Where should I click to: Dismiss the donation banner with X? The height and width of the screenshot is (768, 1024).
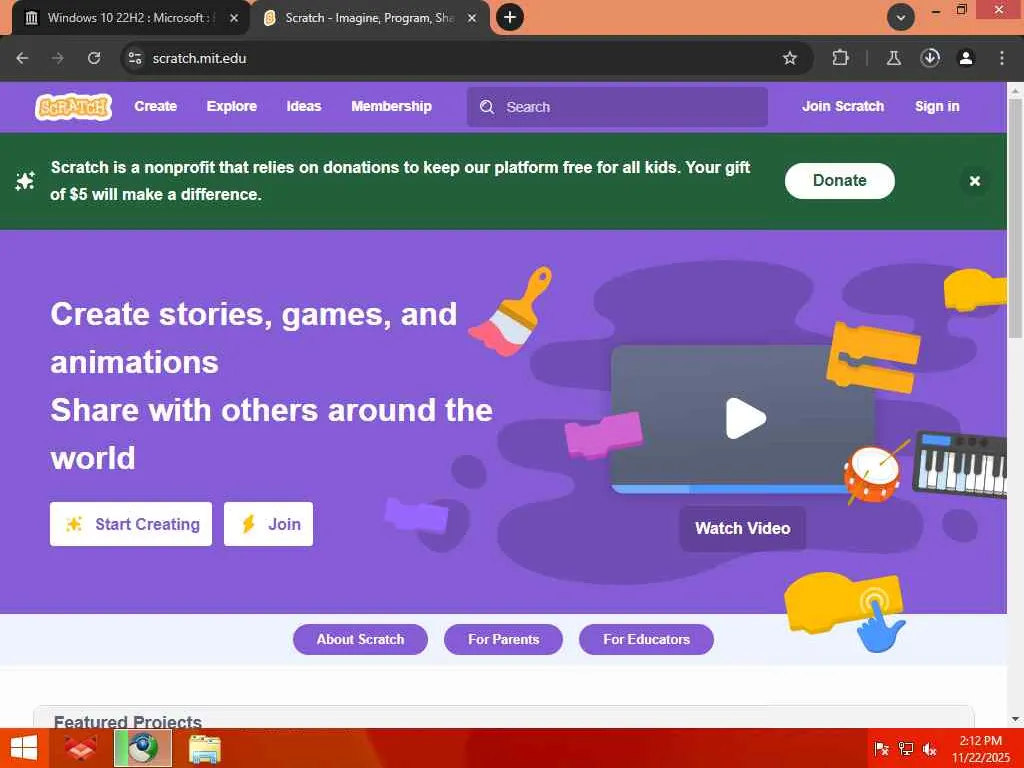click(x=974, y=181)
